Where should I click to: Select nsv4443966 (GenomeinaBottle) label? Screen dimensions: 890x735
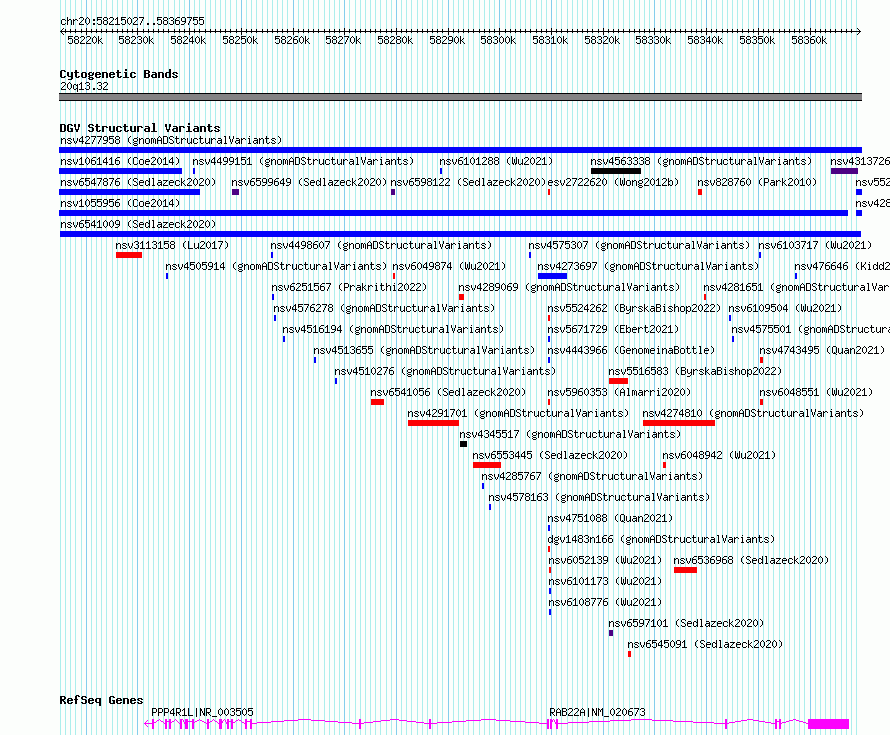(631, 350)
